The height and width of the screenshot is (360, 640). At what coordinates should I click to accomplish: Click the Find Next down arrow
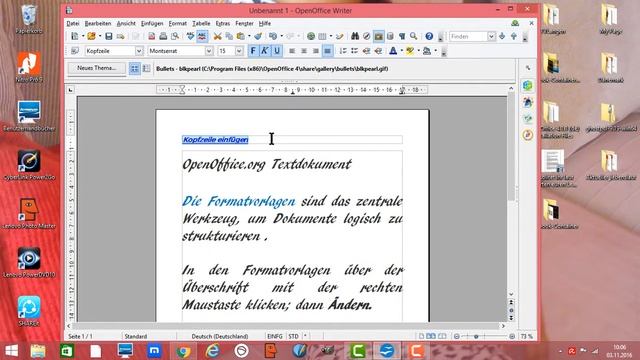(x=502, y=37)
